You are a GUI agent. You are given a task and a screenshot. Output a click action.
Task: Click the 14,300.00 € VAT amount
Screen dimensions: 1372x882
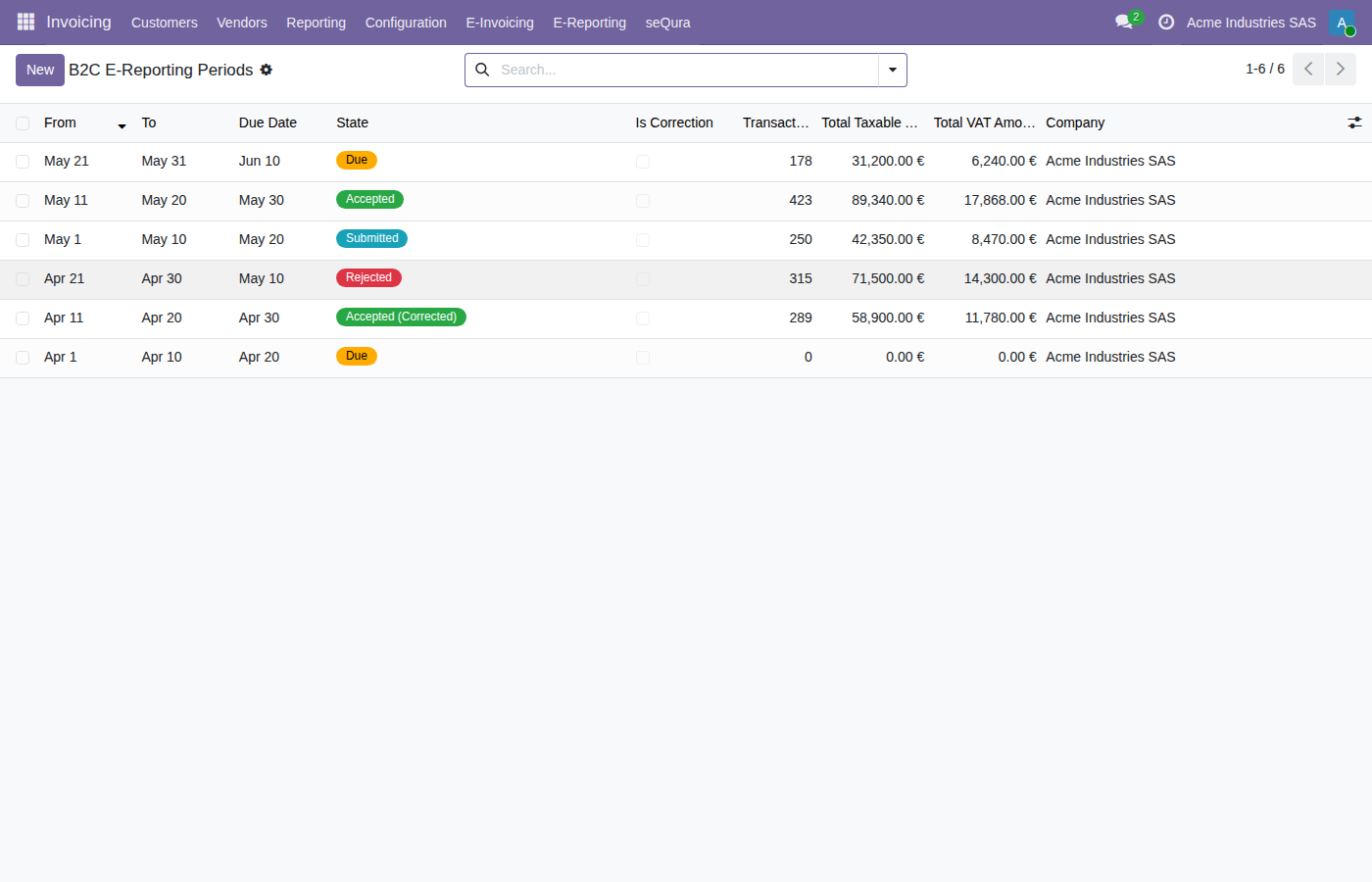[x=1000, y=278]
